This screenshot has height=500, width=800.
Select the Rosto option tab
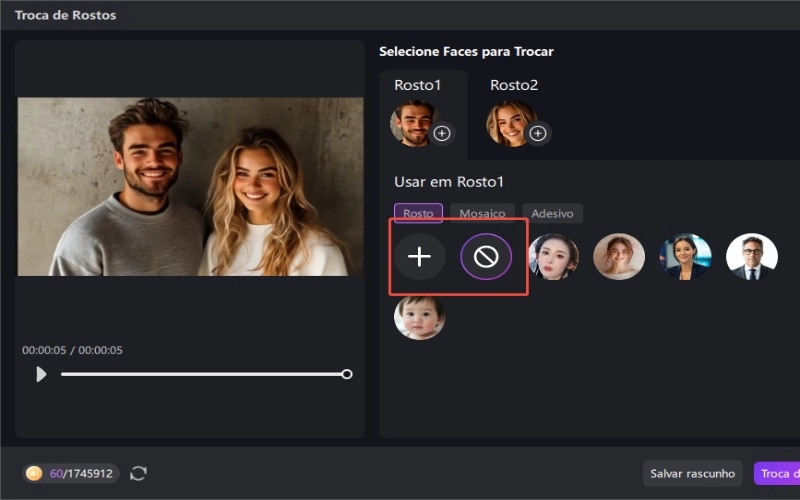418,213
